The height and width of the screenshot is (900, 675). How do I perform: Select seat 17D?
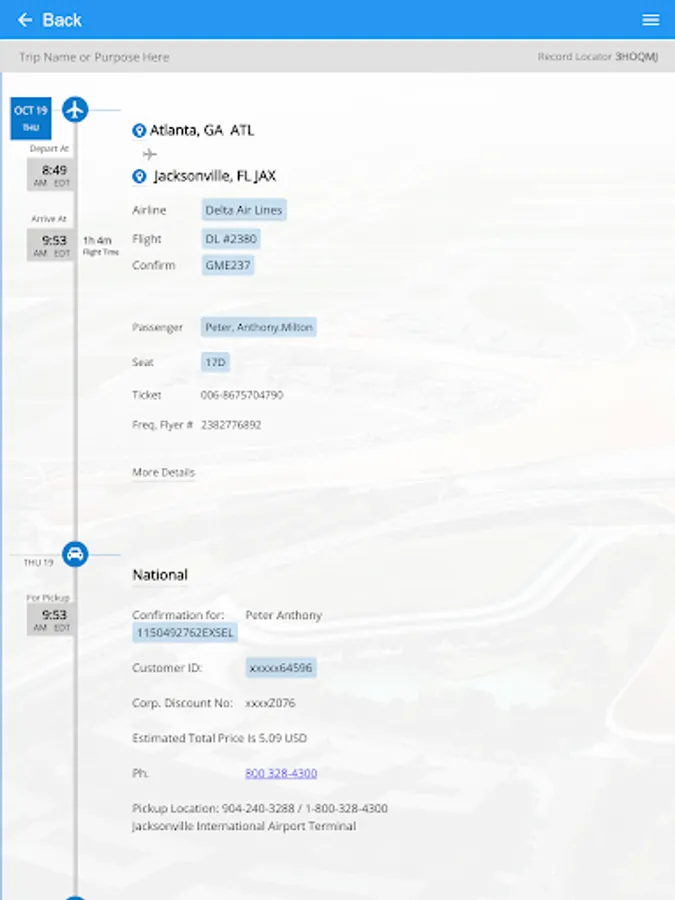click(215, 362)
